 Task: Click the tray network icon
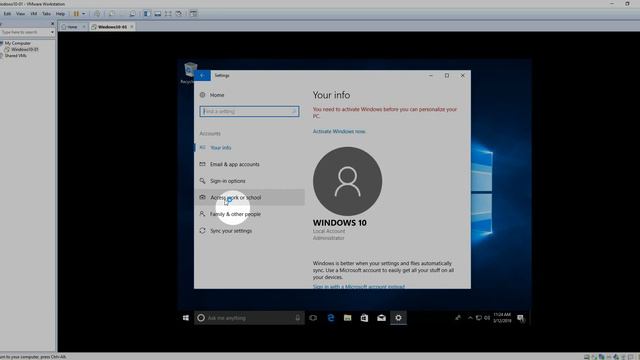(478, 318)
